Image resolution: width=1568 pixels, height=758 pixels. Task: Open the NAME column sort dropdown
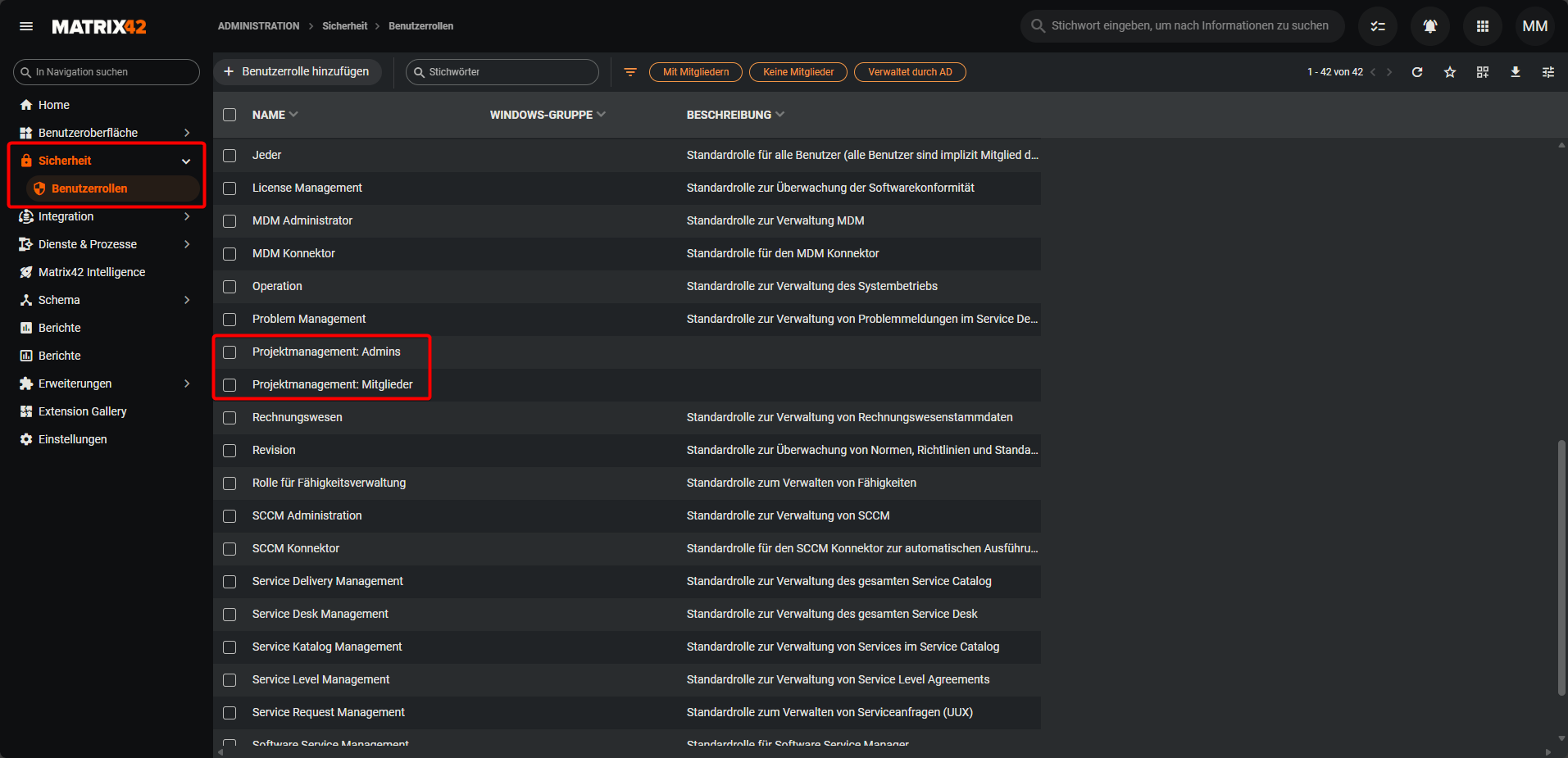pyautogui.click(x=293, y=115)
